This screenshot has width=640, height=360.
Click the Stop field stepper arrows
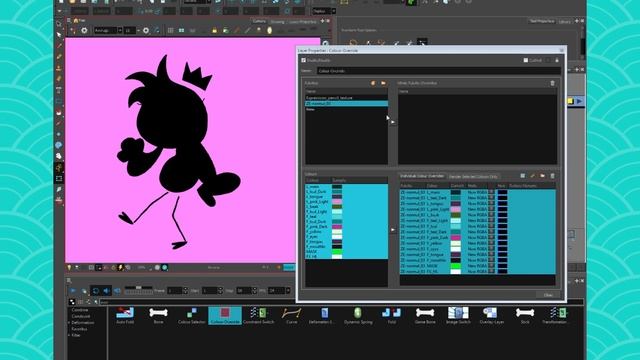(x=254, y=291)
